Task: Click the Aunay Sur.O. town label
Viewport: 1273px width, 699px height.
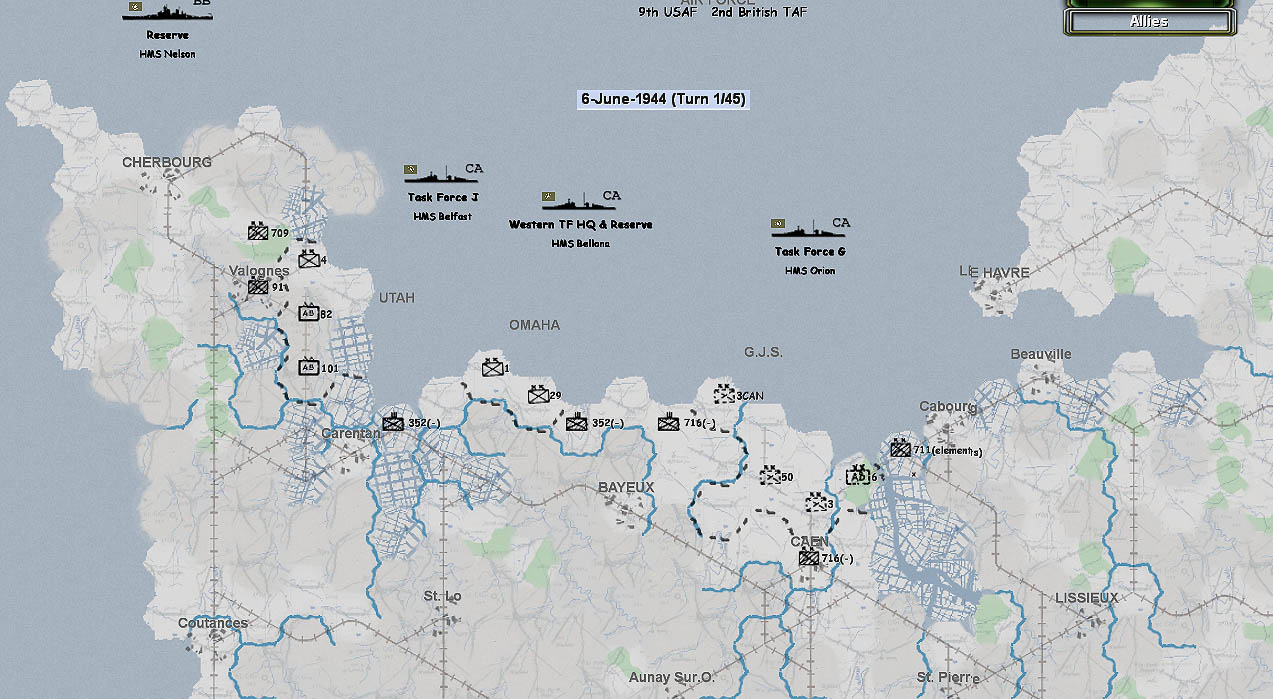Action: click(672, 677)
